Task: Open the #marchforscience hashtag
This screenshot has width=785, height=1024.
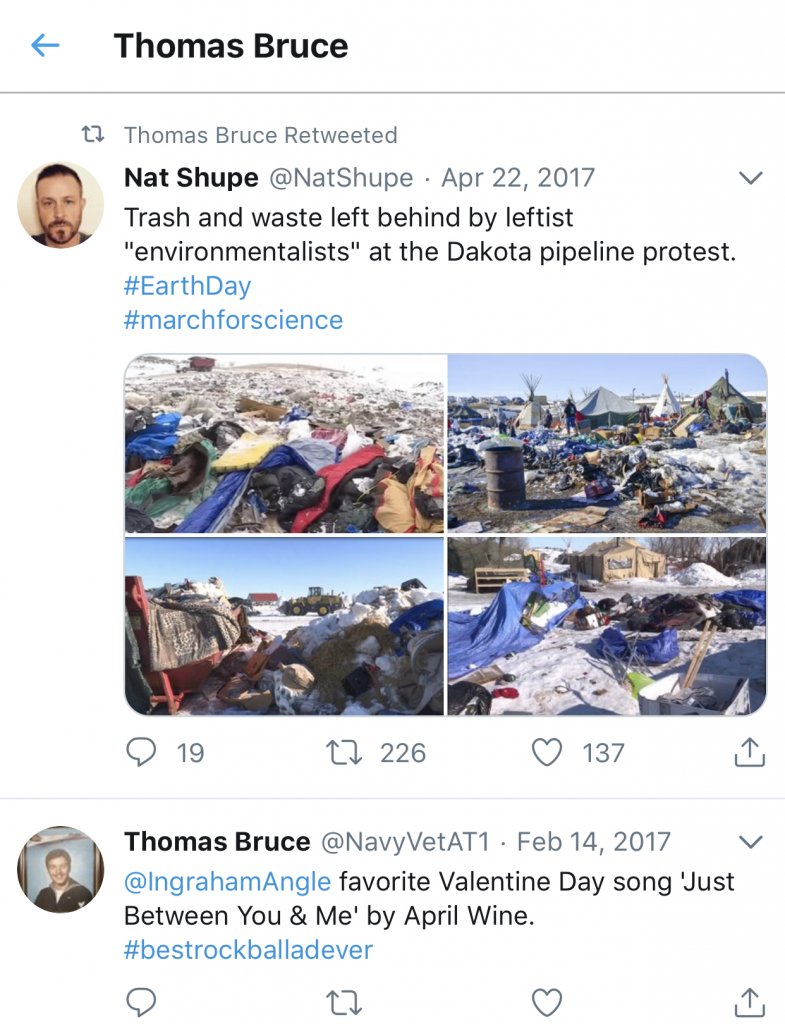Action: (233, 320)
